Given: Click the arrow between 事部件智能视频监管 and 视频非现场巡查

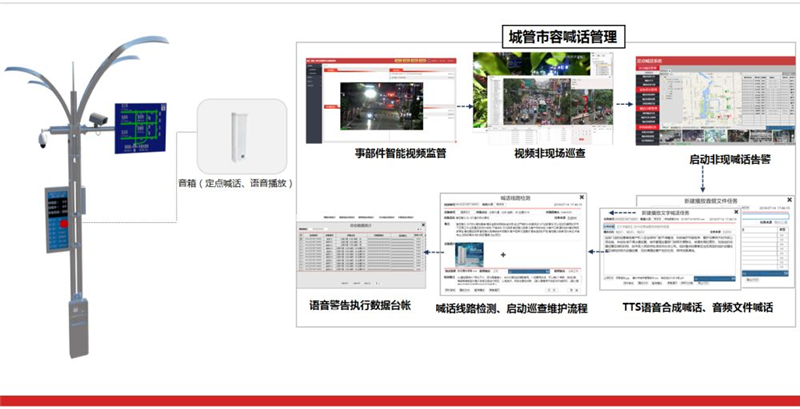Looking at the screenshot, I should (x=464, y=107).
